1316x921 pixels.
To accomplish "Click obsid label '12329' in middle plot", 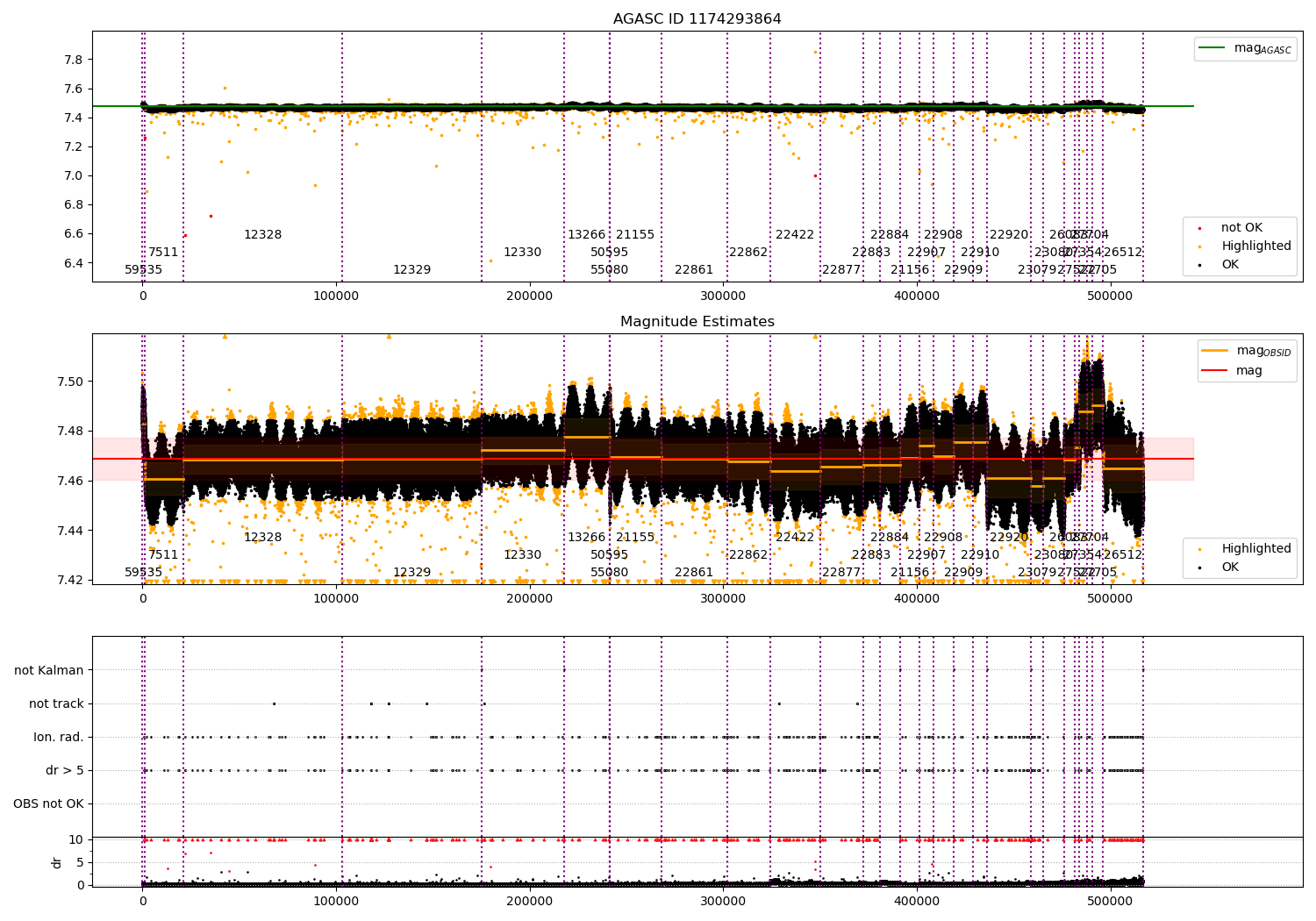I will point(411,573).
